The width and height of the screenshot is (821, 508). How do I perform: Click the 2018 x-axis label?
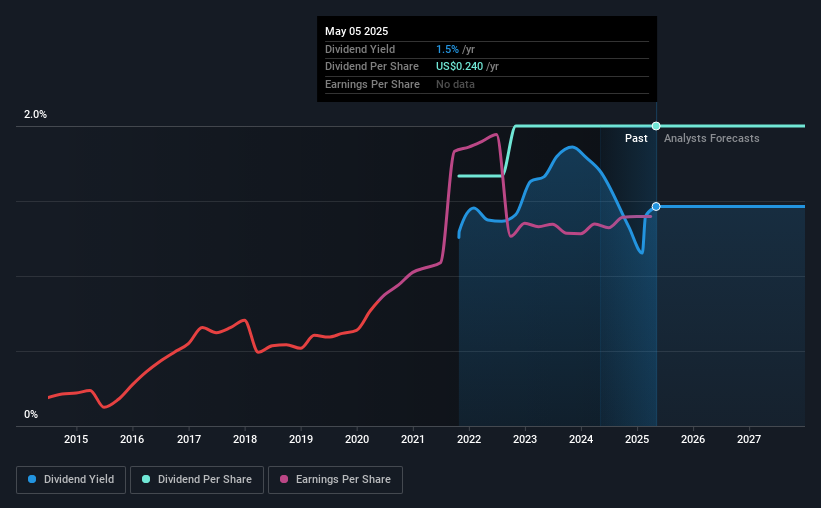[x=245, y=439]
